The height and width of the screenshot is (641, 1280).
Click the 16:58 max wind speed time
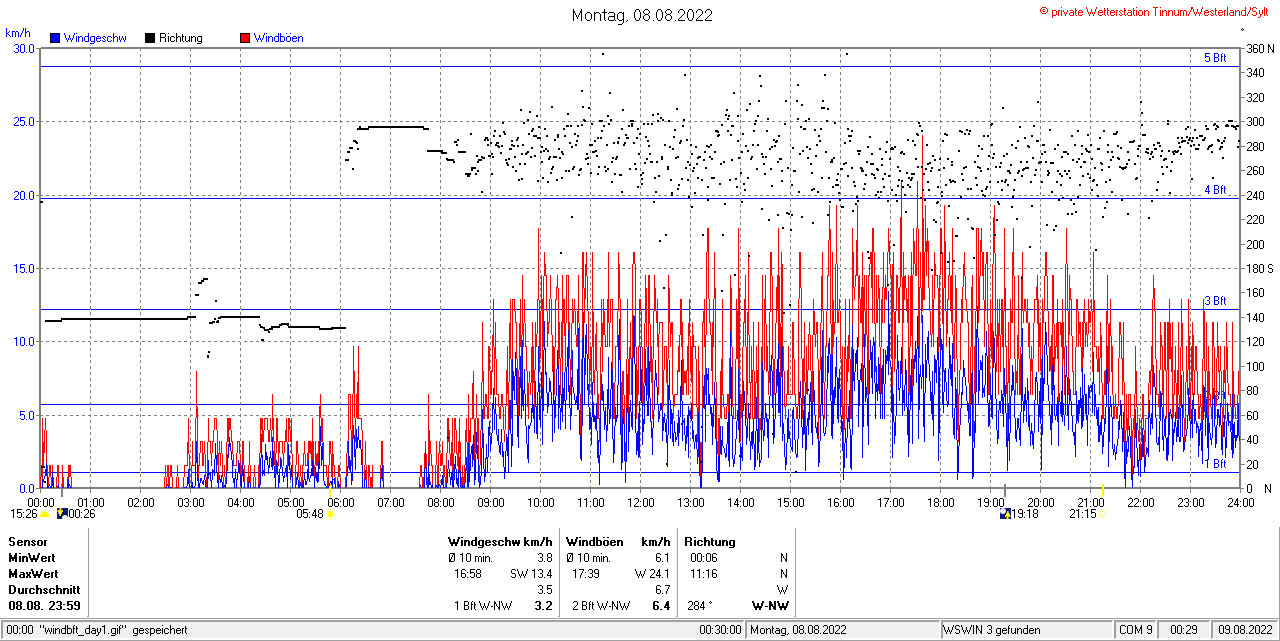coord(468,574)
